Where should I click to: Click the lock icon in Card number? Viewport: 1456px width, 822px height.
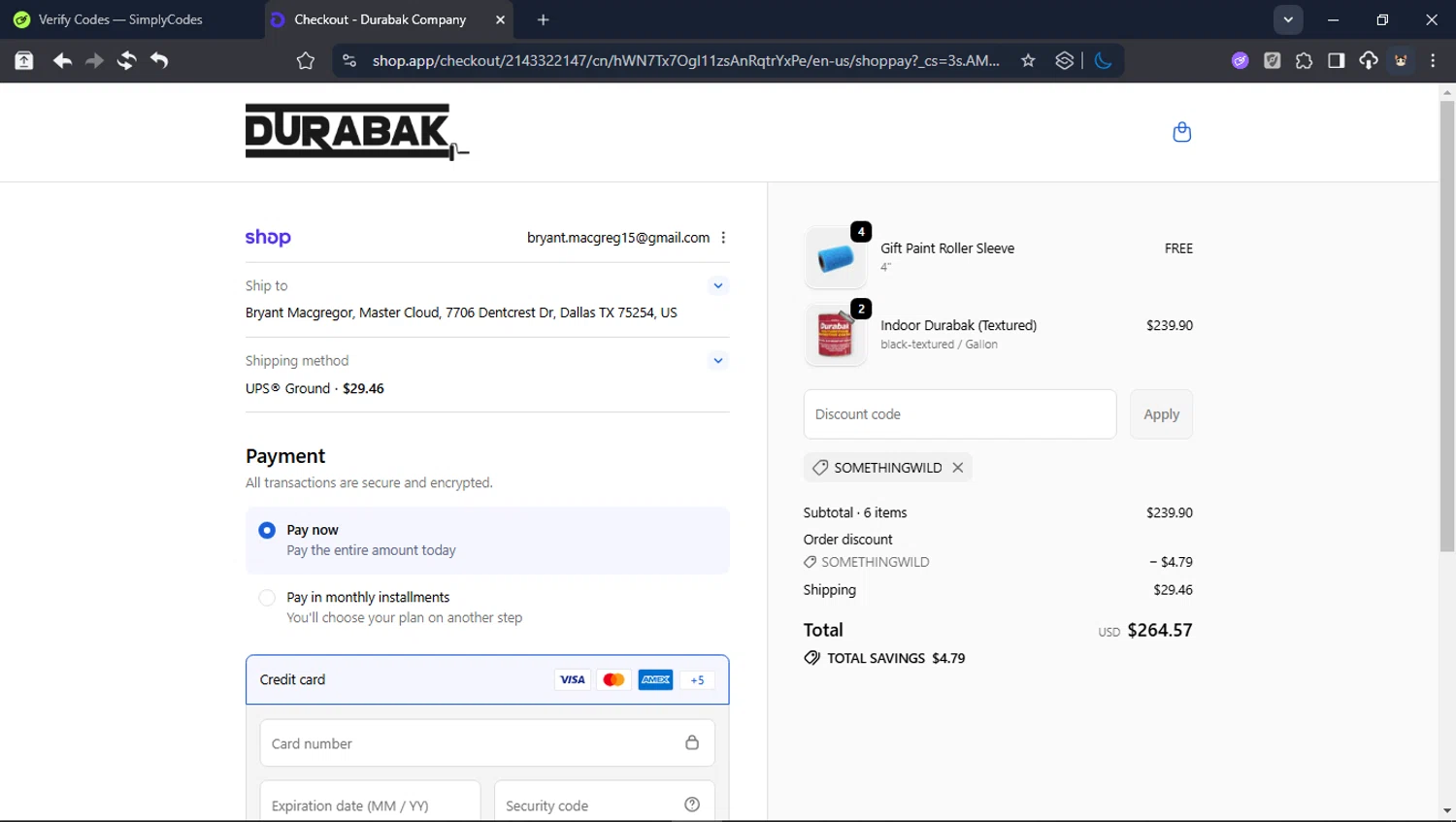click(692, 742)
